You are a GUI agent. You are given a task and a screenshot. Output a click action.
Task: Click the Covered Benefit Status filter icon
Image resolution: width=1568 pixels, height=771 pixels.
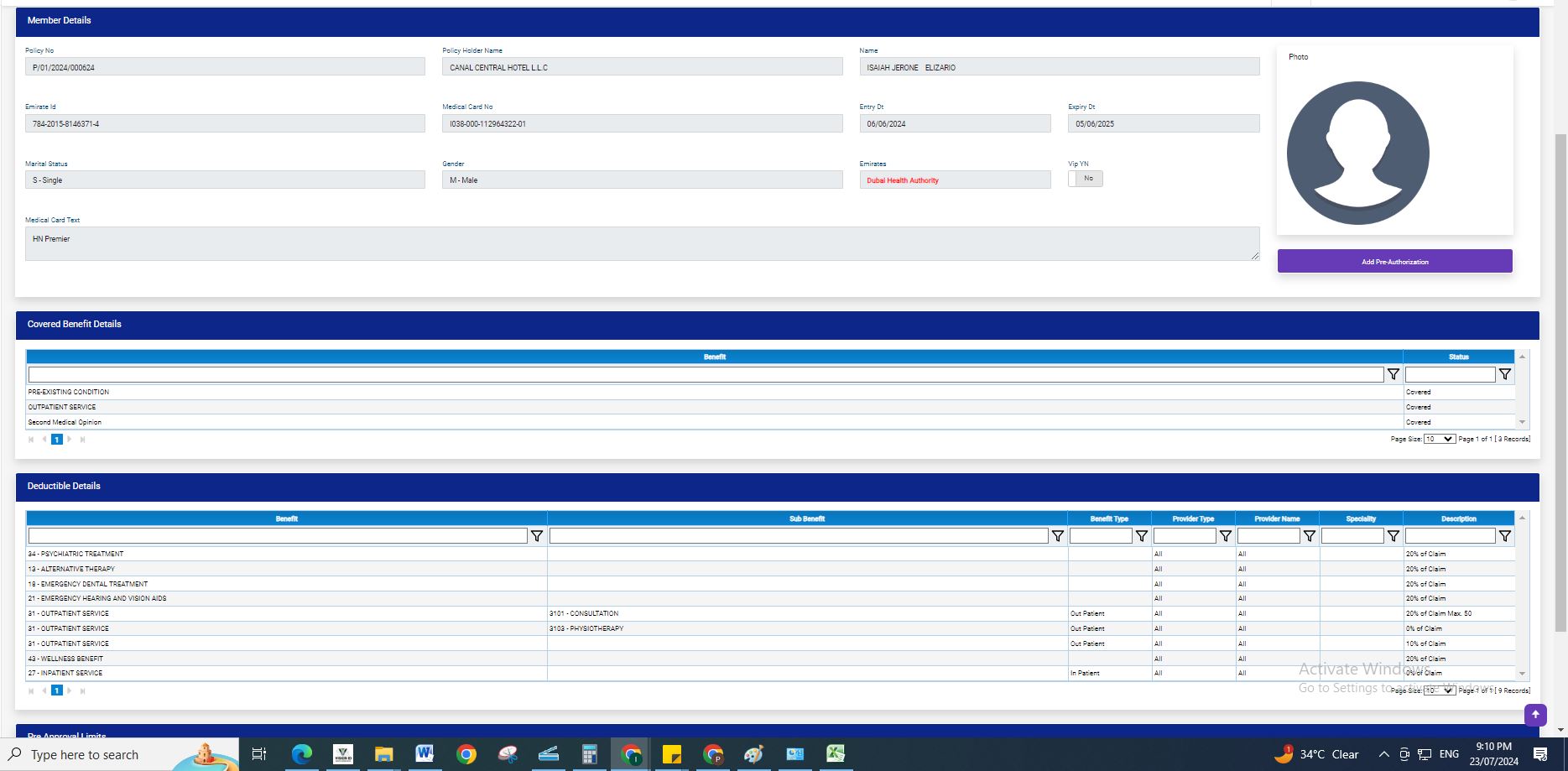point(1504,374)
